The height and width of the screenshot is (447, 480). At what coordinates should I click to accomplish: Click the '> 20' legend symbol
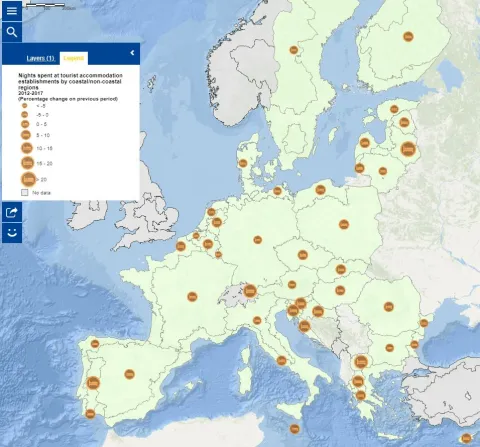click(29, 179)
